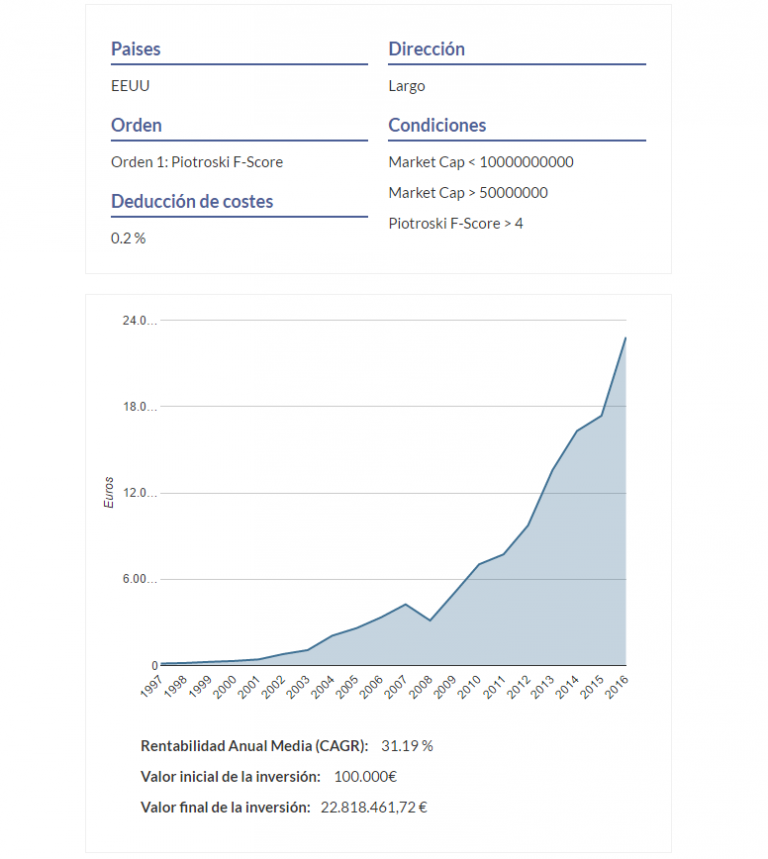Click the Orden section heading
Screen dimensions: 768x859
[x=136, y=125]
